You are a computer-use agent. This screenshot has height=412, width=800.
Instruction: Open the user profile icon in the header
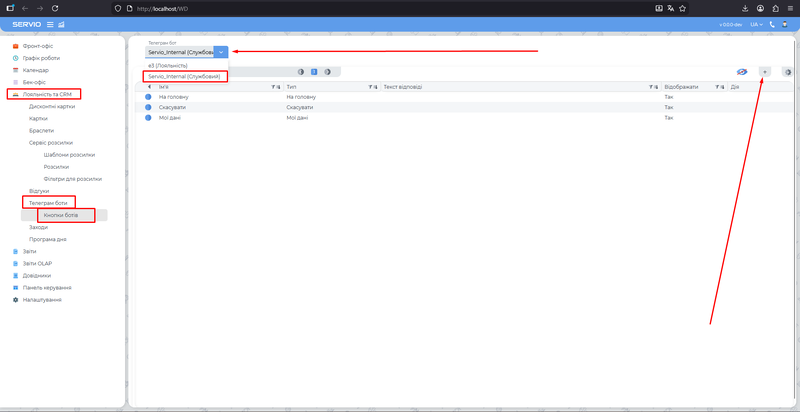point(787,24)
